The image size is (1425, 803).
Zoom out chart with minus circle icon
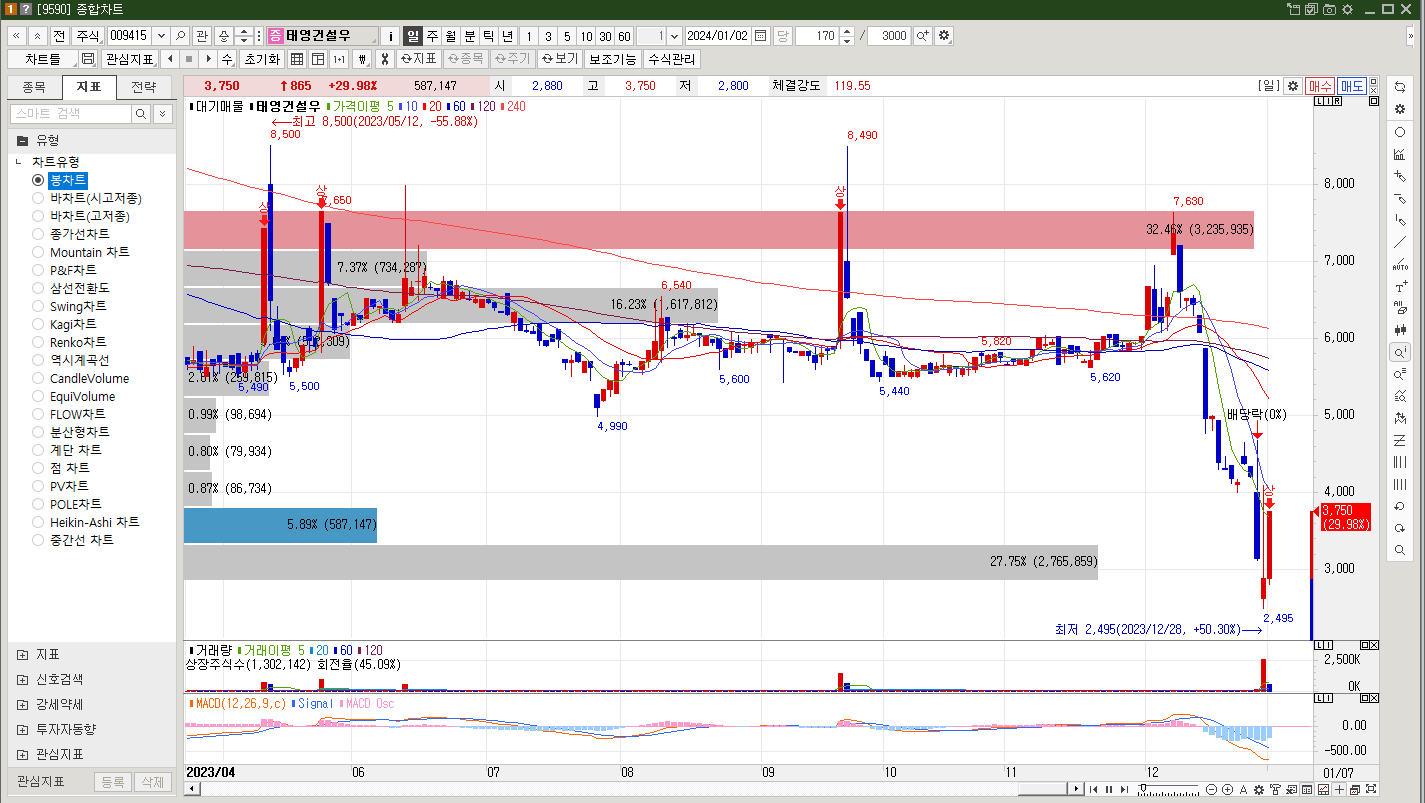(x=1212, y=790)
